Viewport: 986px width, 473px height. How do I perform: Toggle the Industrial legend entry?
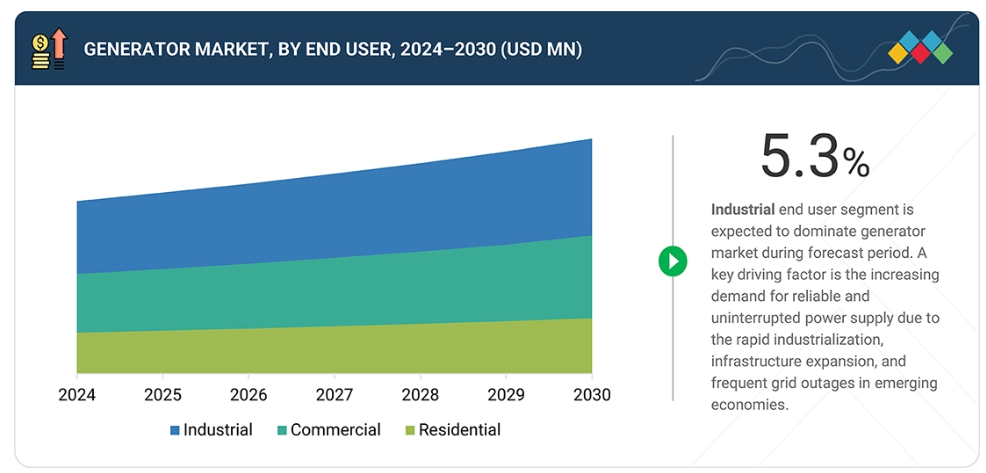pos(210,430)
